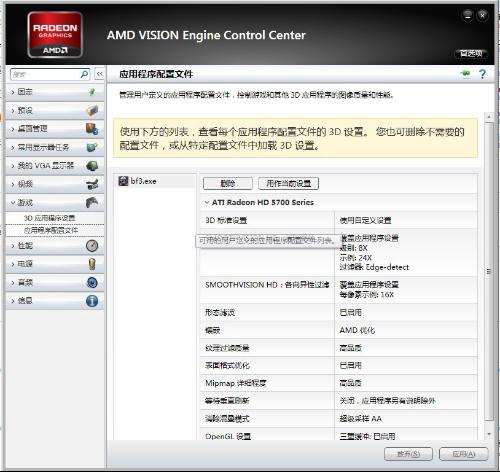500x472 pixels.
Task: Click the 电源 battery icon
Action: click(92, 264)
